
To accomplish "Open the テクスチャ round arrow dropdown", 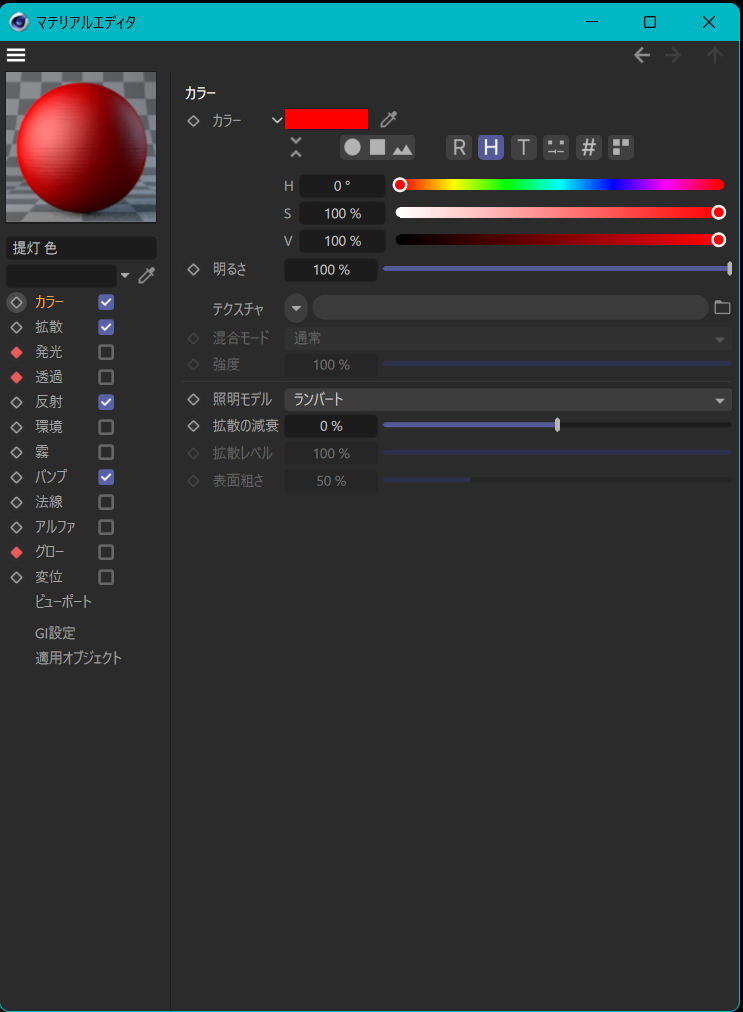I will [x=296, y=308].
